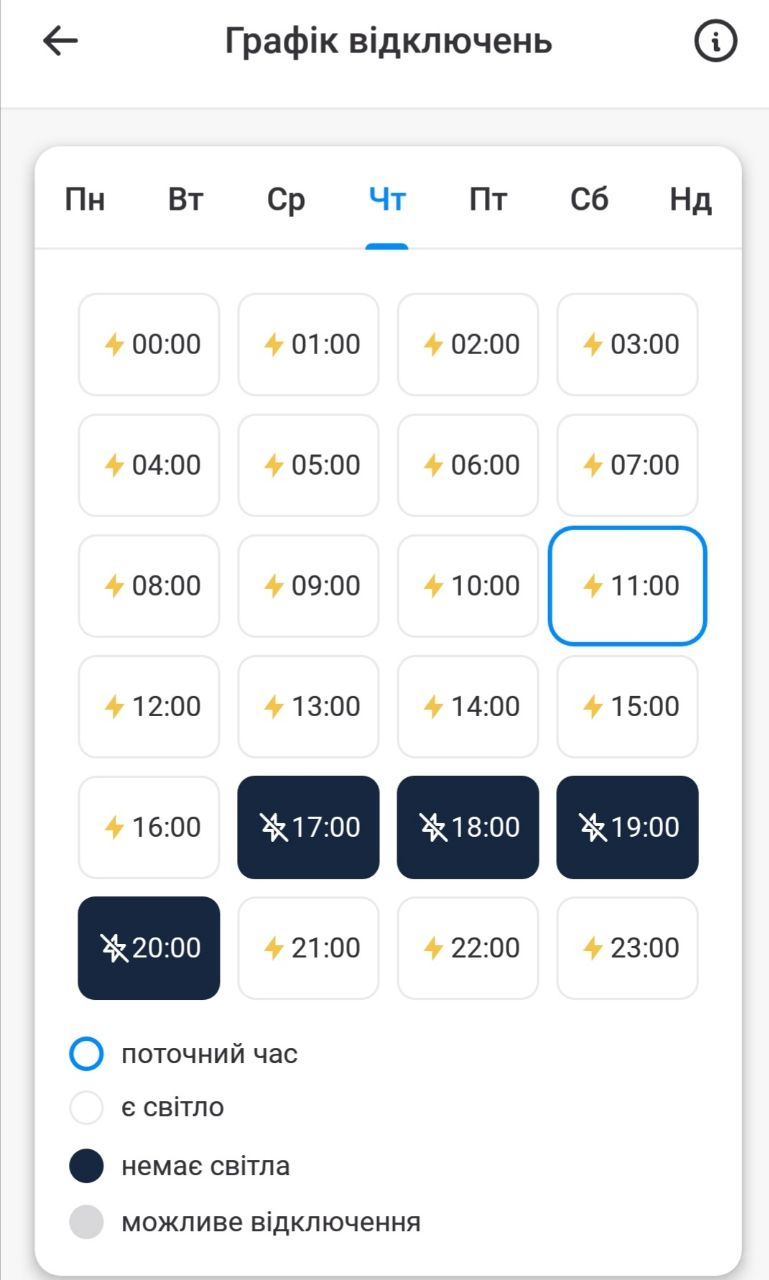This screenshot has width=769, height=1280.
Task: Open the Сб day tab
Action: [x=589, y=200]
